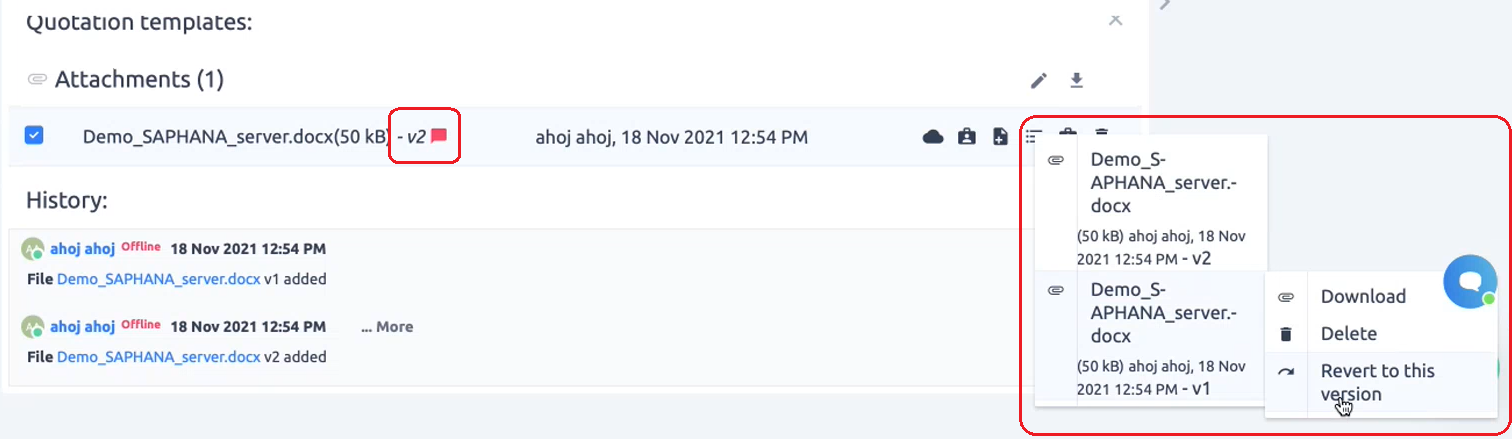1512x439 pixels.
Task: Open the blue chat bubble widget
Action: pyautogui.click(x=1469, y=281)
